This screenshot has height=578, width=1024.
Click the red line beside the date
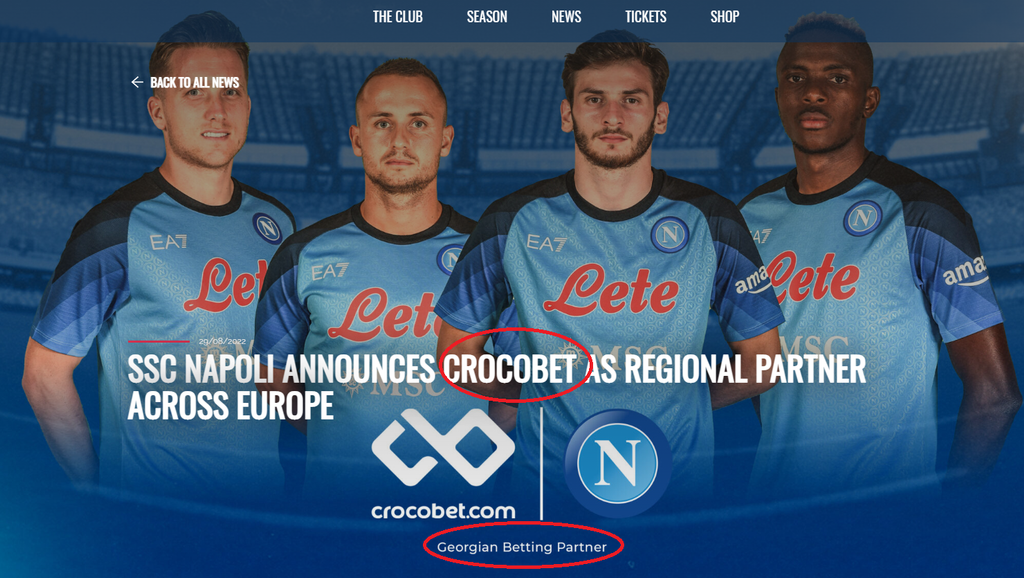(159, 342)
